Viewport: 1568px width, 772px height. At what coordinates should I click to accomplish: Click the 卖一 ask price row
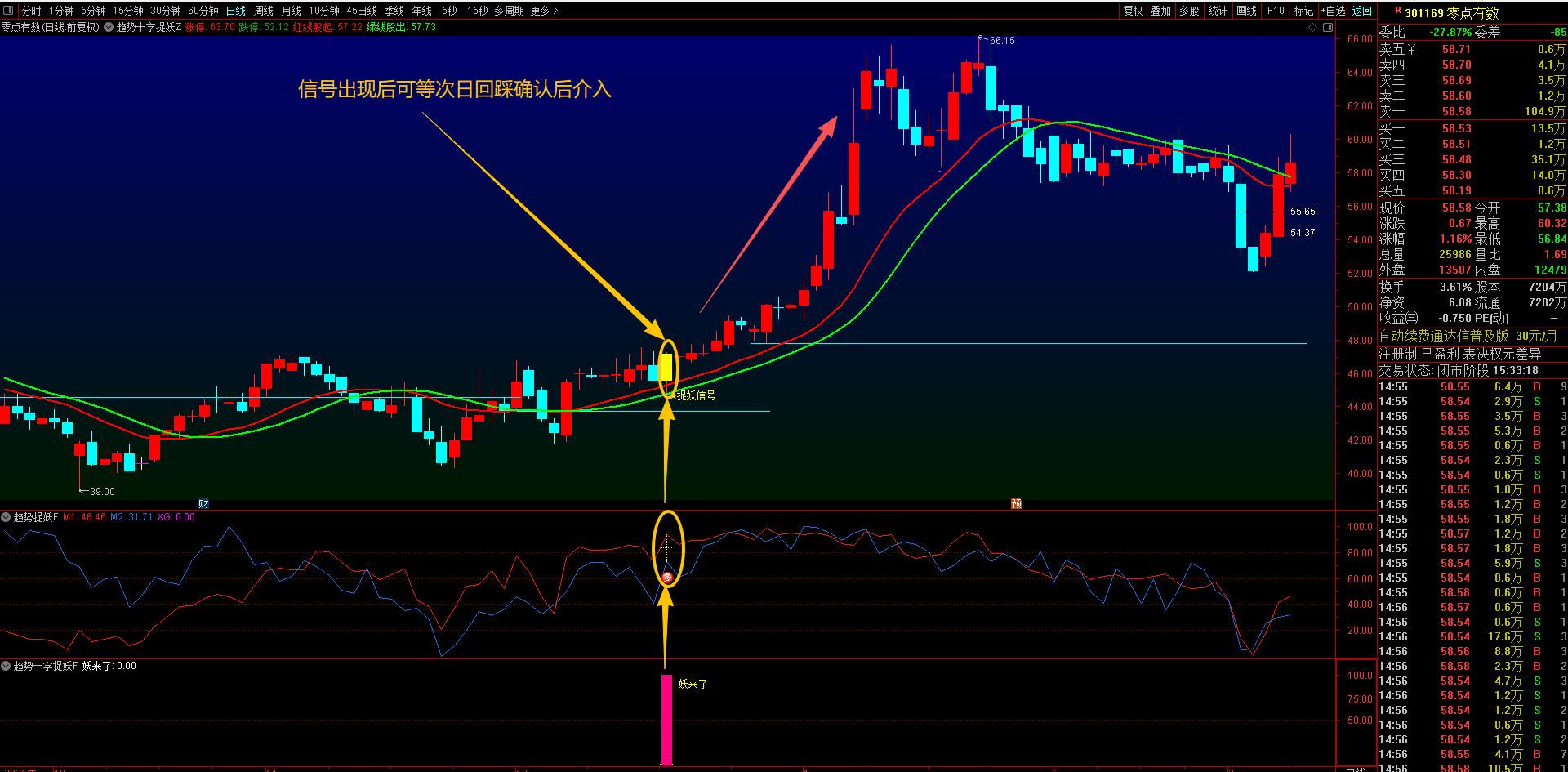click(1472, 111)
